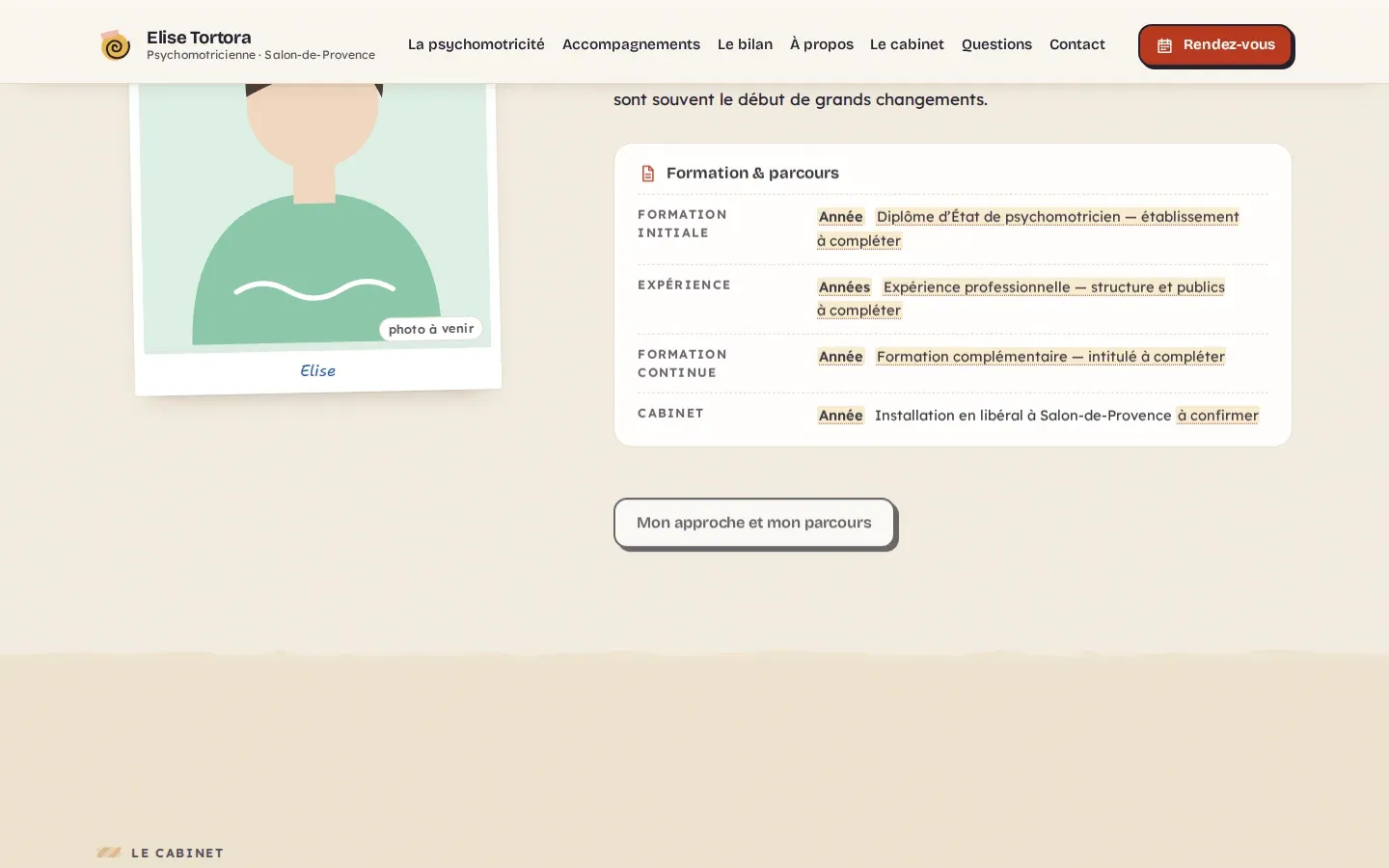
Task: Click "Formation complémentaire — intitulé à compléter" text
Action: (x=1050, y=357)
